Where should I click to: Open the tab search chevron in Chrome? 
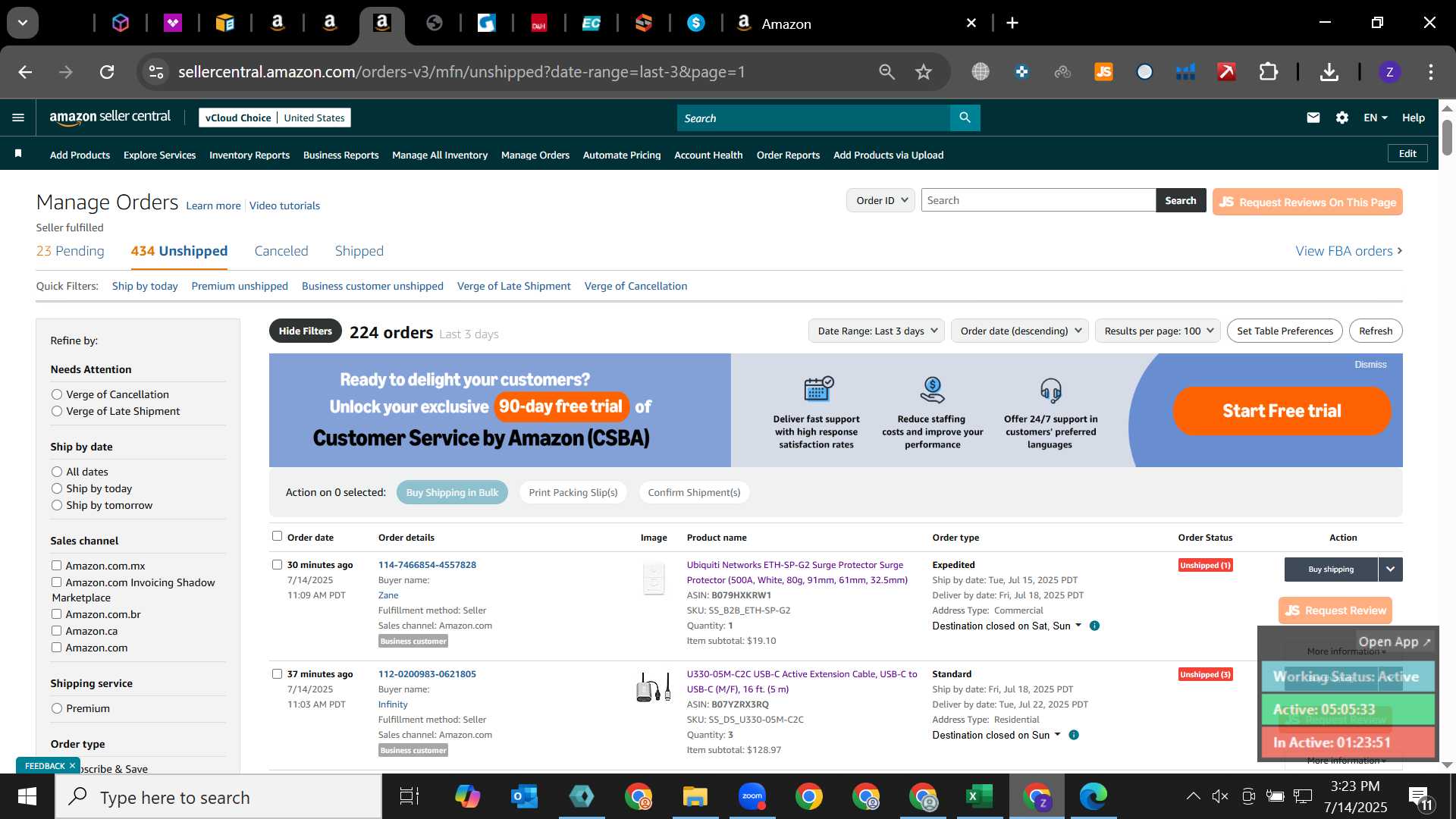coord(23,23)
